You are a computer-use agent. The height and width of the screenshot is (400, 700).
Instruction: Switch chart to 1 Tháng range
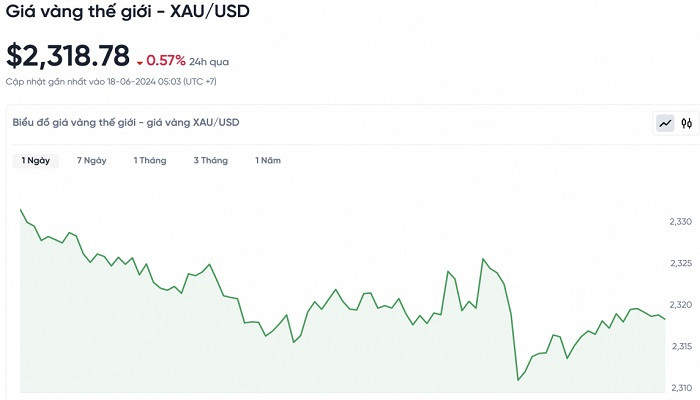[150, 160]
